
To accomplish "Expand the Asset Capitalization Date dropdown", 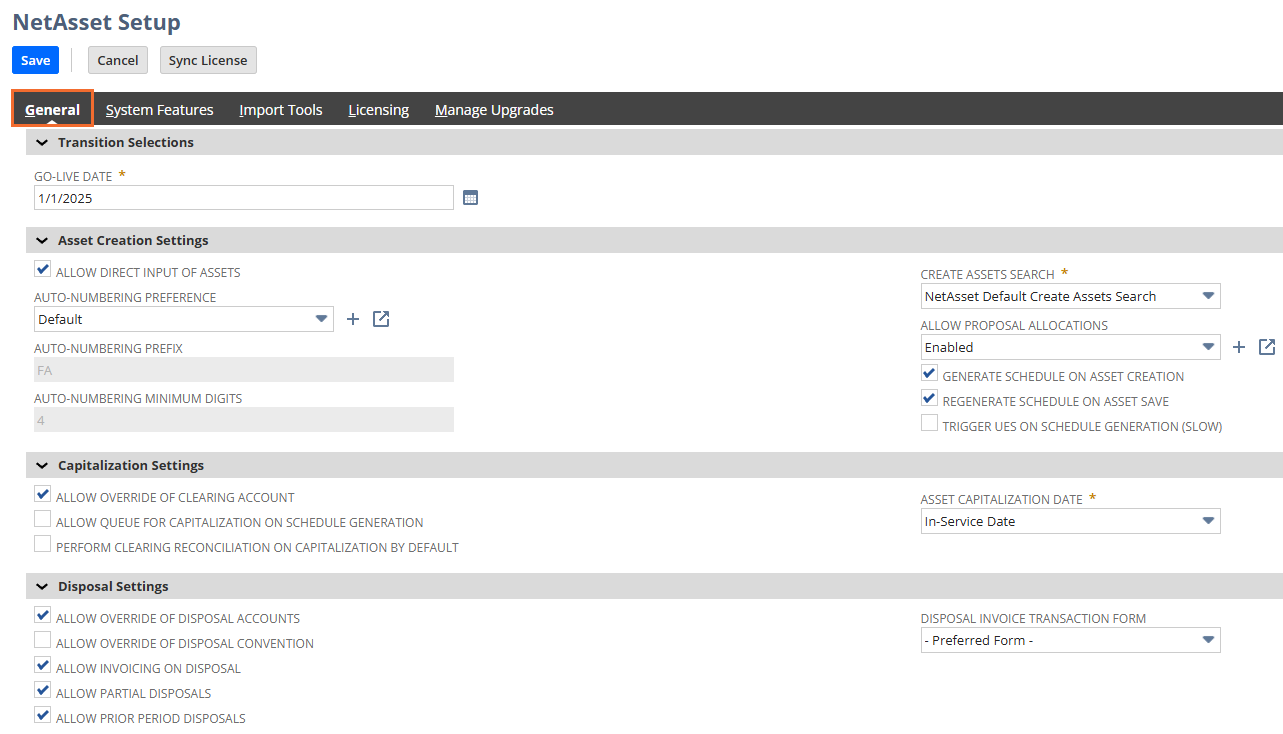I will [1070, 521].
